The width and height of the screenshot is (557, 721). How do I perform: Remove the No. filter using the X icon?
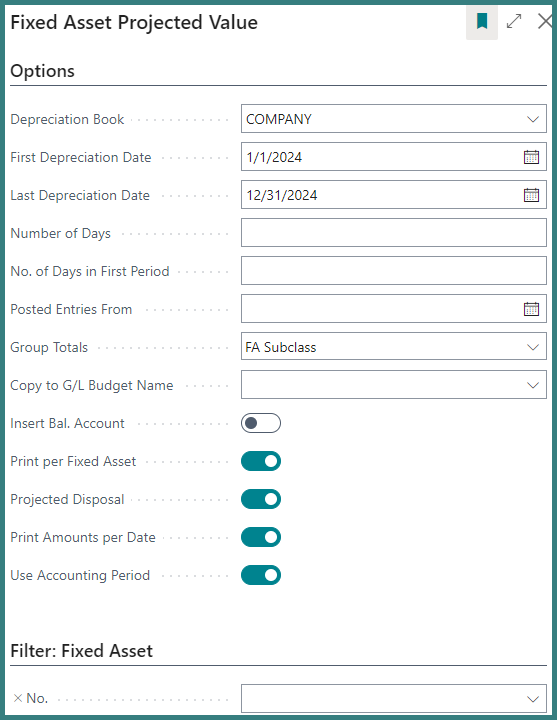pyautogui.click(x=18, y=698)
